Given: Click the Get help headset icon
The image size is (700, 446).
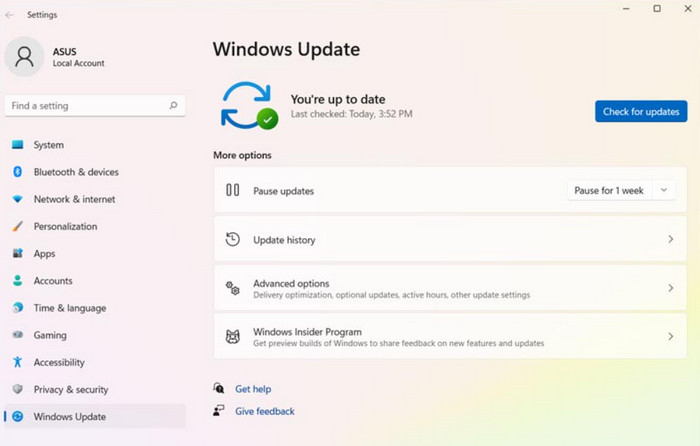Looking at the screenshot, I should pyautogui.click(x=219, y=388).
